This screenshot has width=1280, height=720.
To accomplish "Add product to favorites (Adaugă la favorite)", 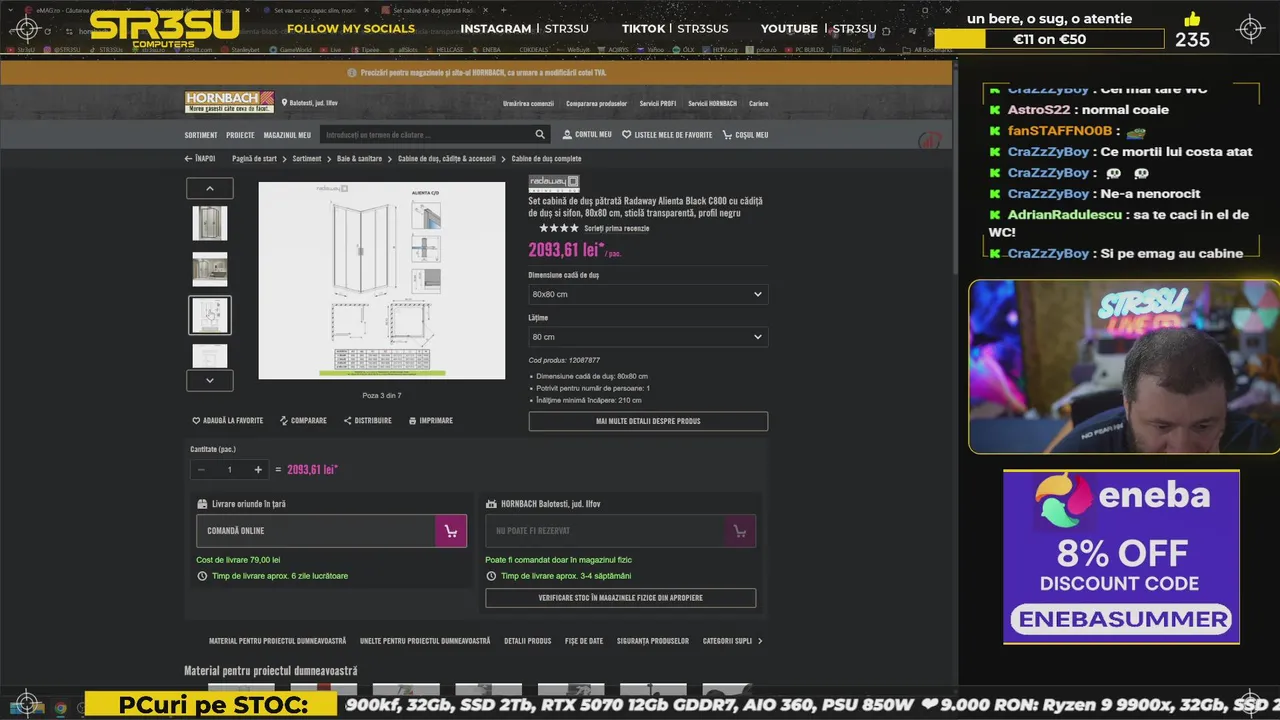I will pyautogui.click(x=228, y=421).
